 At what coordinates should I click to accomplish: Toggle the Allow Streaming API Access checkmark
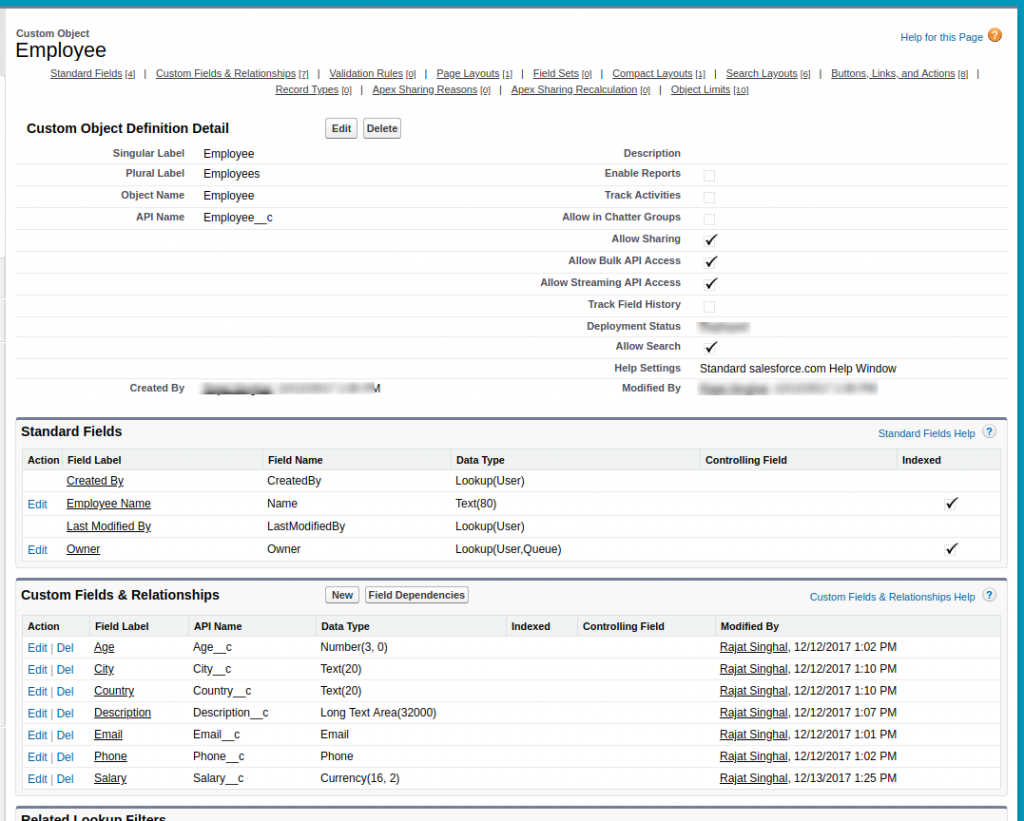click(711, 283)
